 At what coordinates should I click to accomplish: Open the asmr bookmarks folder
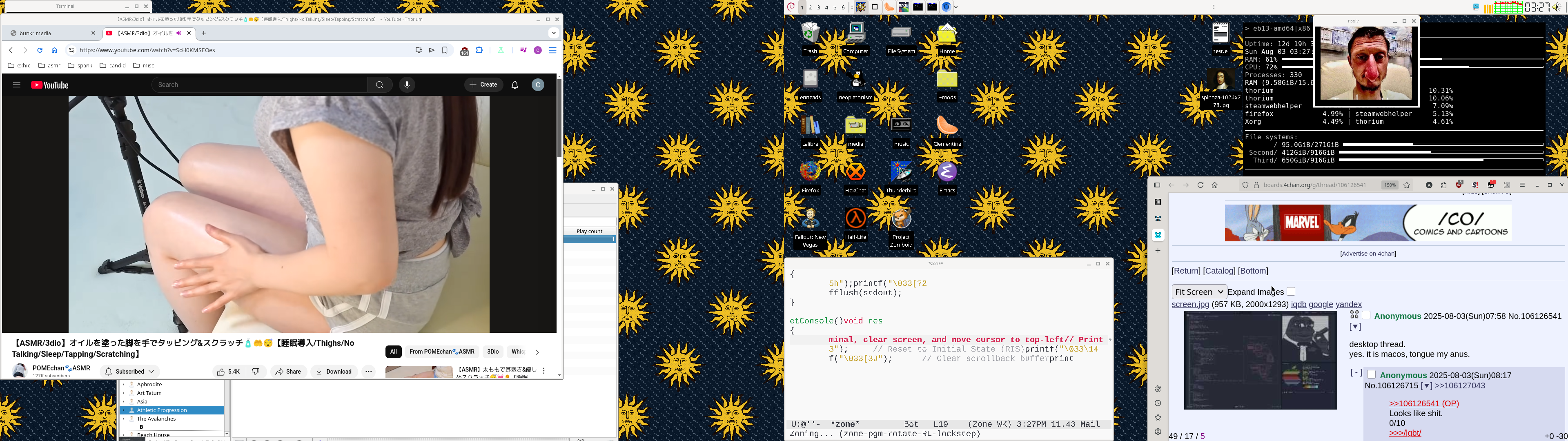(49, 66)
